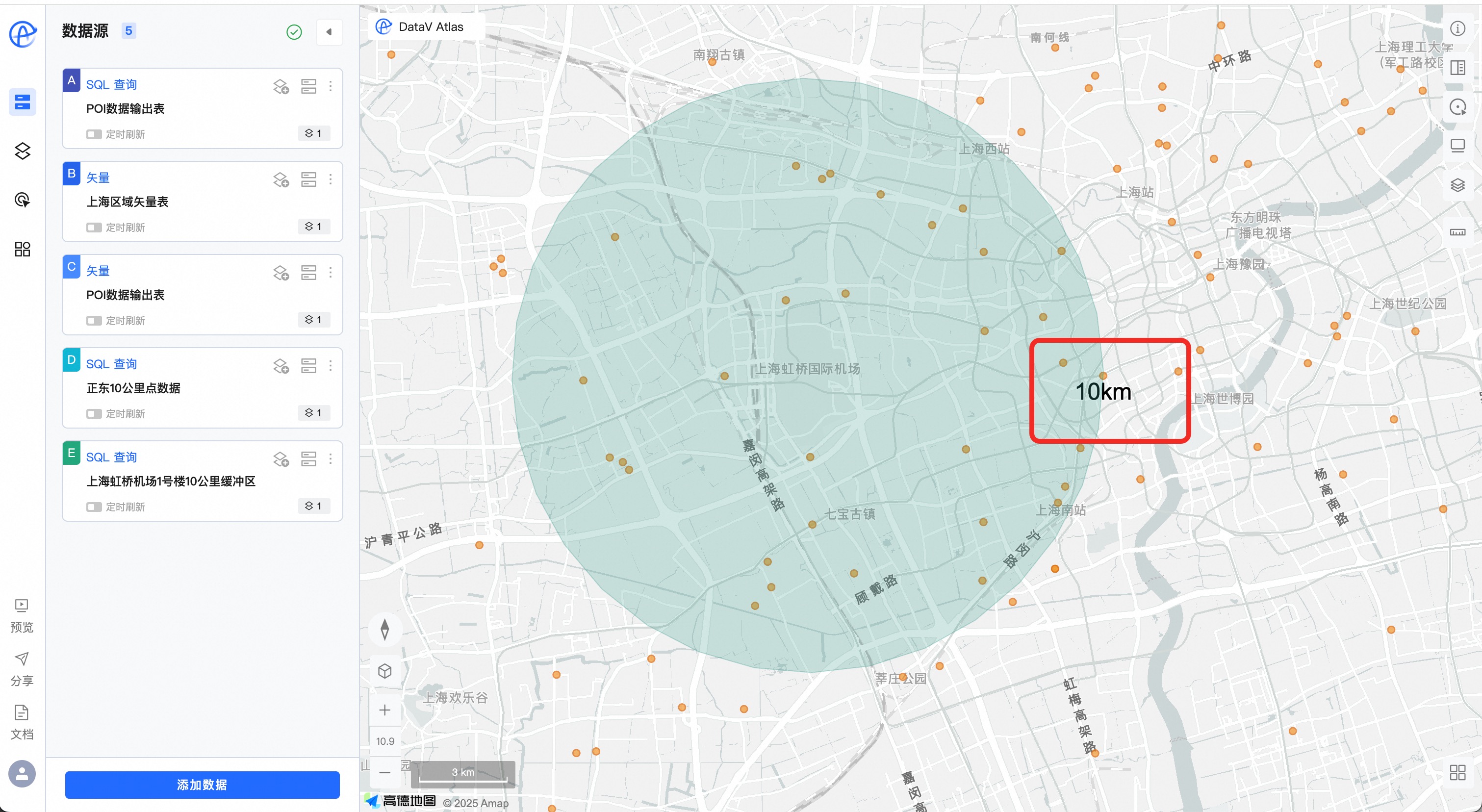Enable scheduled refresh for POI数据输出表 source A

[x=94, y=134]
